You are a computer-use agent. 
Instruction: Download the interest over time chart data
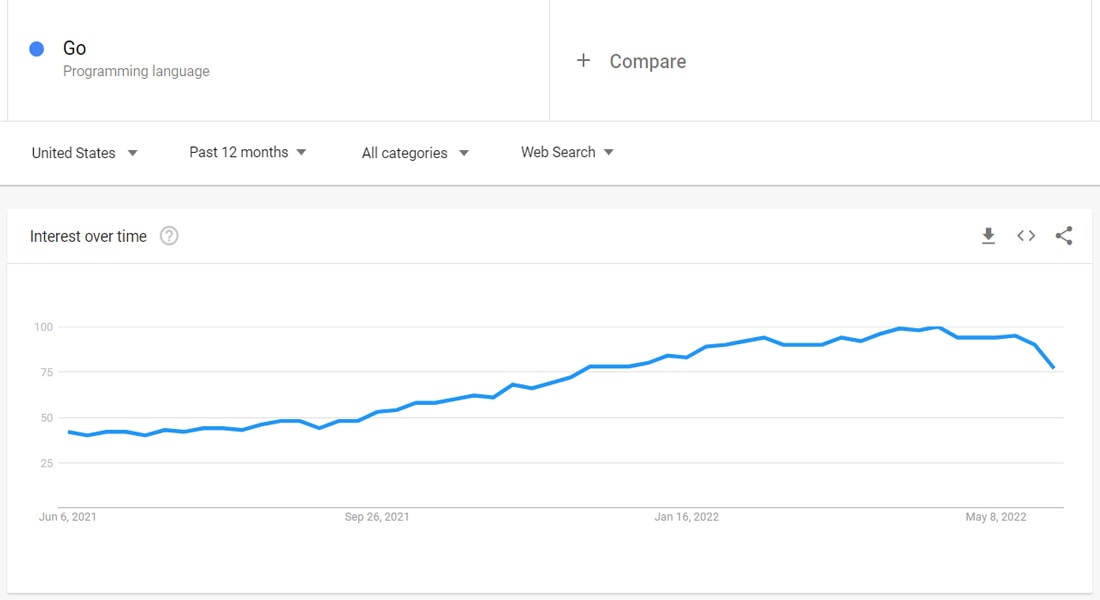(988, 236)
